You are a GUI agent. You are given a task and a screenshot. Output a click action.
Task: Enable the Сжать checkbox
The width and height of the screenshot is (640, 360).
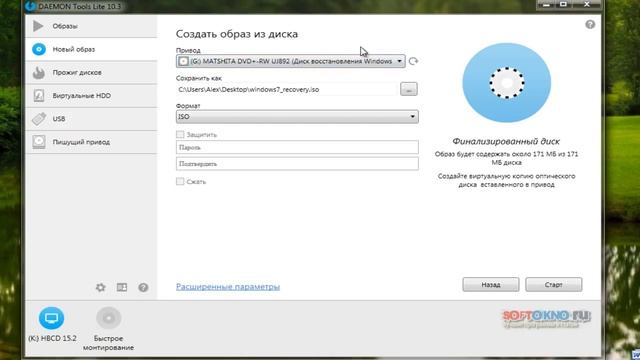[x=180, y=181]
